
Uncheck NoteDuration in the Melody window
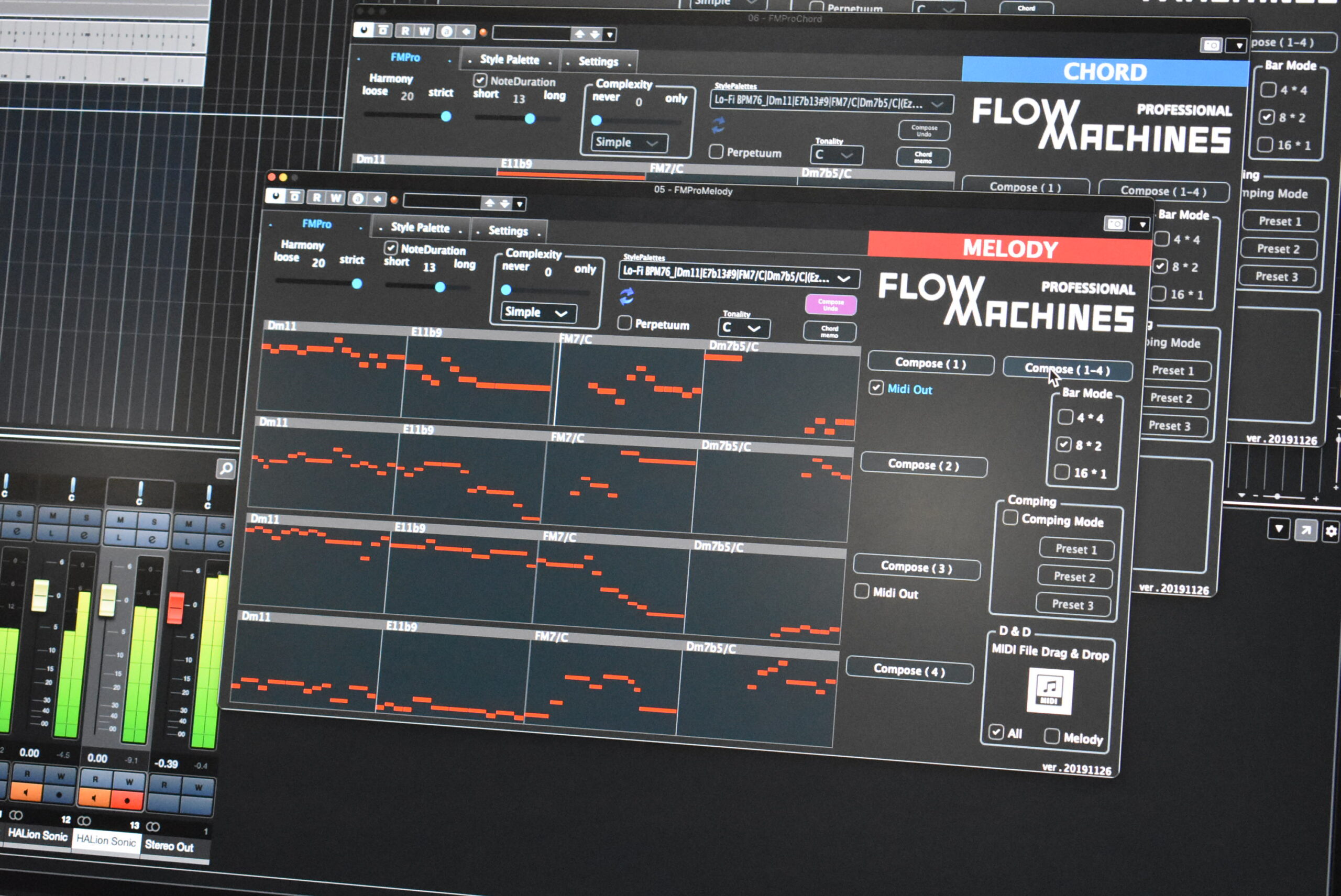coord(391,247)
